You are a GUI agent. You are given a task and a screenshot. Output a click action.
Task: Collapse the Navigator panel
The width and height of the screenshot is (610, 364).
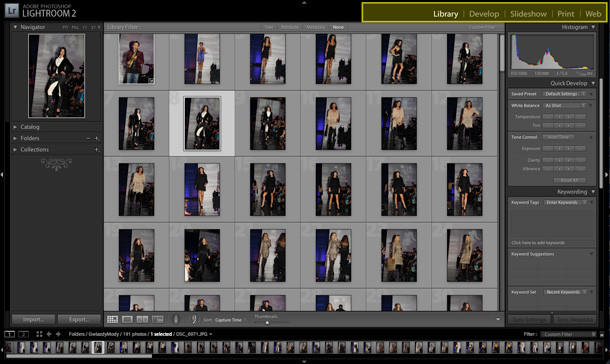click(15, 27)
